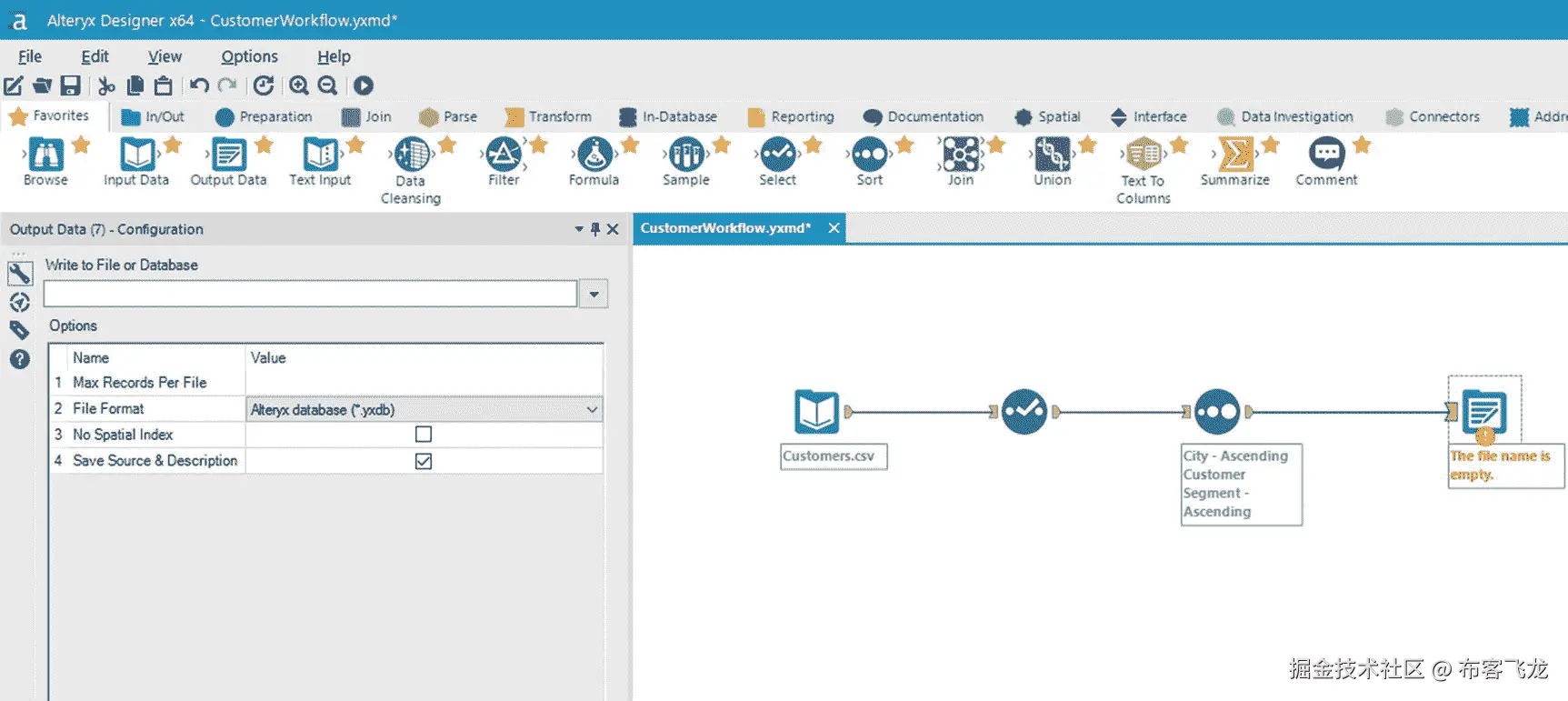The height and width of the screenshot is (701, 1568).
Task: Open the Reporting tool category
Action: pos(791,116)
